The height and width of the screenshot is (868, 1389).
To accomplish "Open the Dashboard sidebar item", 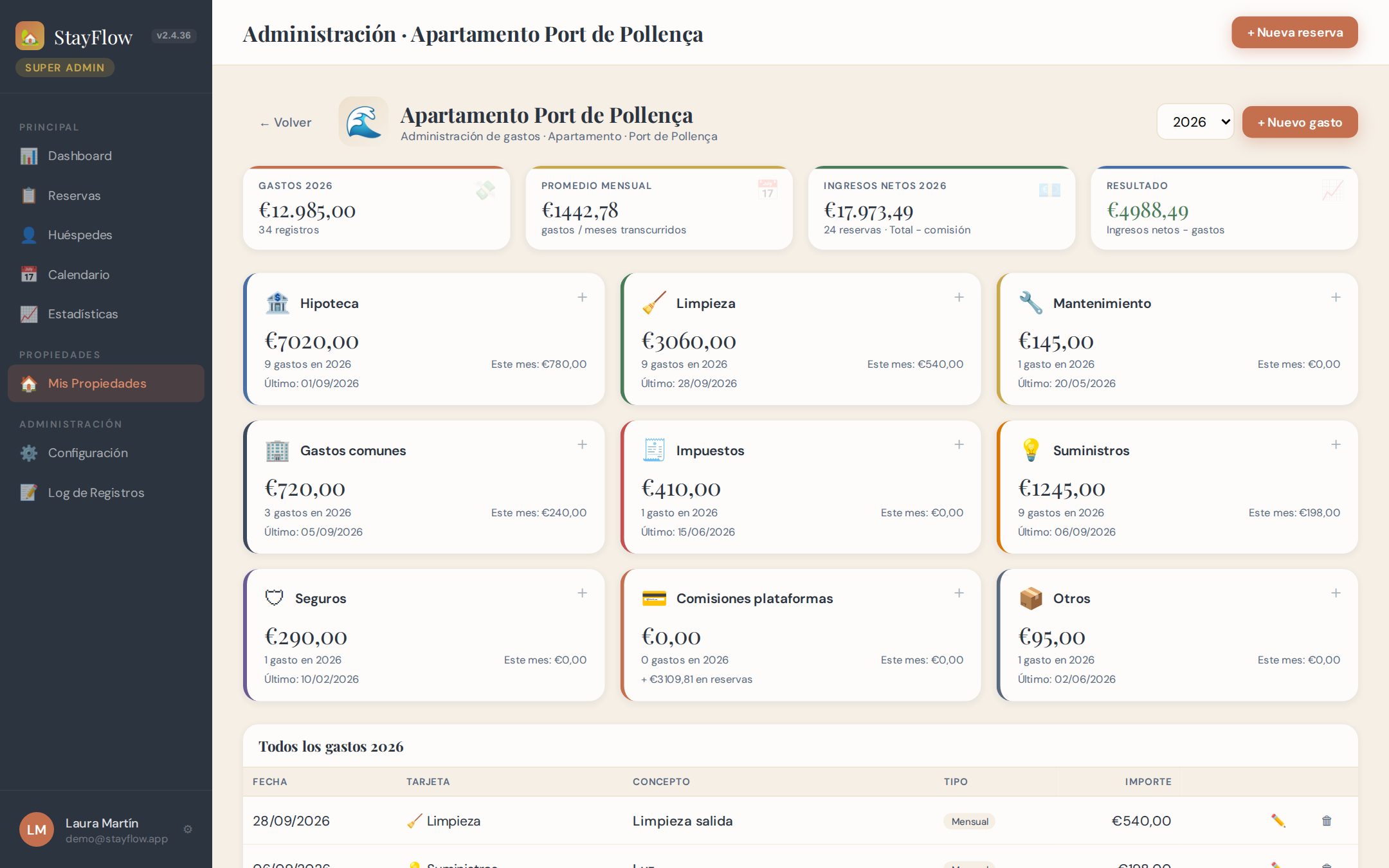I will 106,156.
